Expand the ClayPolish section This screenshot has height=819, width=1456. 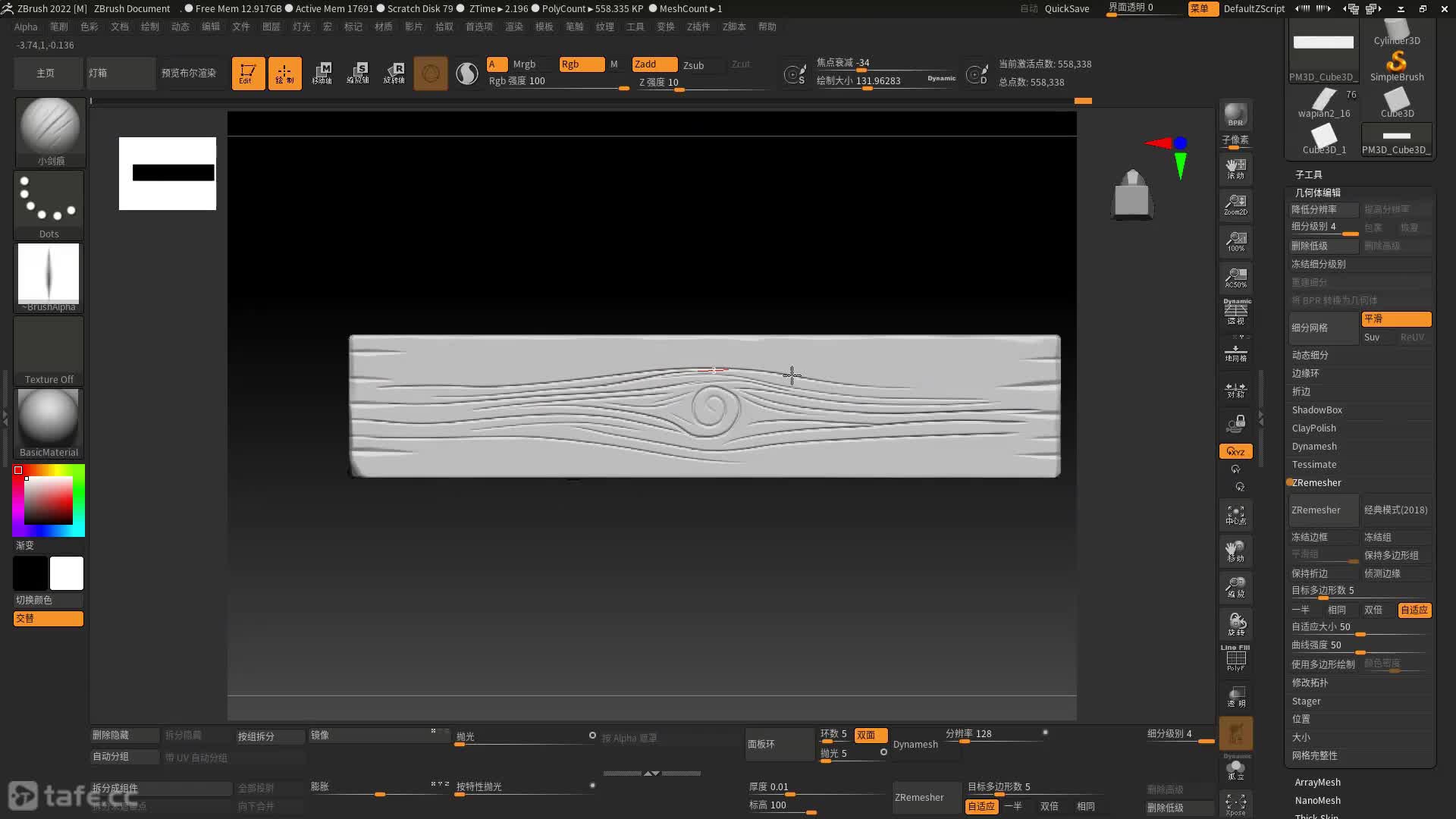pos(1314,428)
